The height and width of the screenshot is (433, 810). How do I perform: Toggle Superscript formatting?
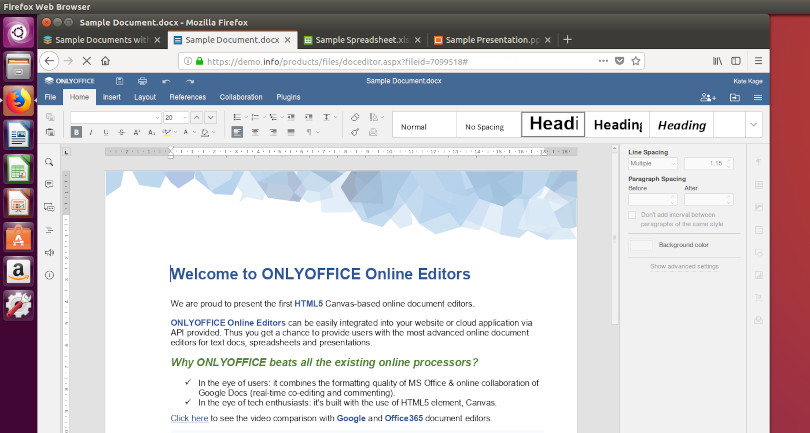click(137, 132)
